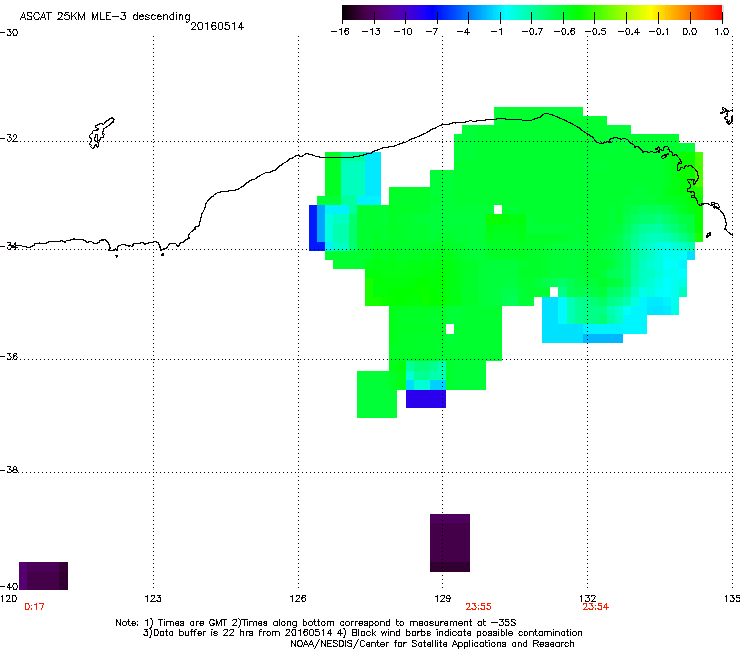Click the "-1" color bar label
The width and height of the screenshot is (740, 650).
click(496, 32)
